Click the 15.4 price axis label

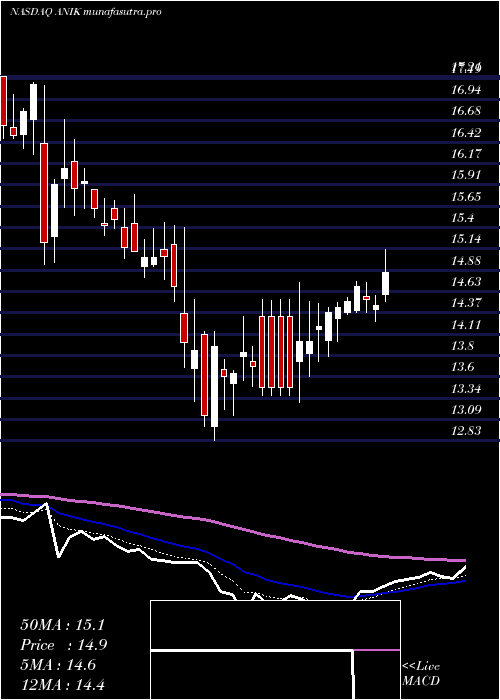click(x=463, y=218)
